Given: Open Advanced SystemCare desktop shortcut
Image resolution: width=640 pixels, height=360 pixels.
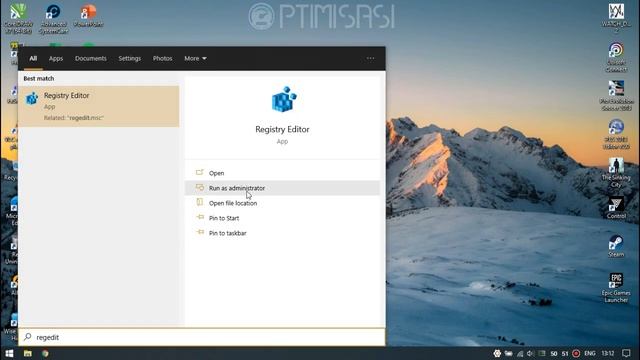Looking at the screenshot, I should pyautogui.click(x=53, y=19).
